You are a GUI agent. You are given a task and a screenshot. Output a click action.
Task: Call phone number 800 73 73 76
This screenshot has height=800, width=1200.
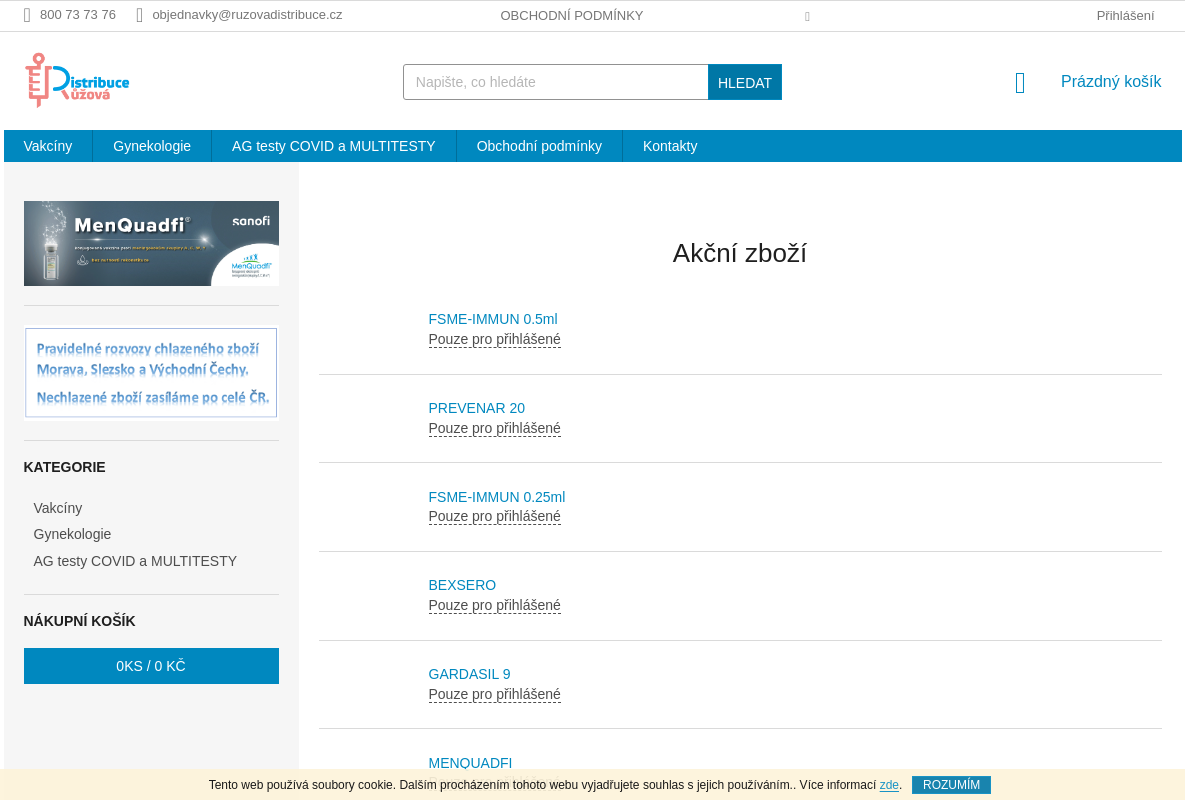click(78, 15)
